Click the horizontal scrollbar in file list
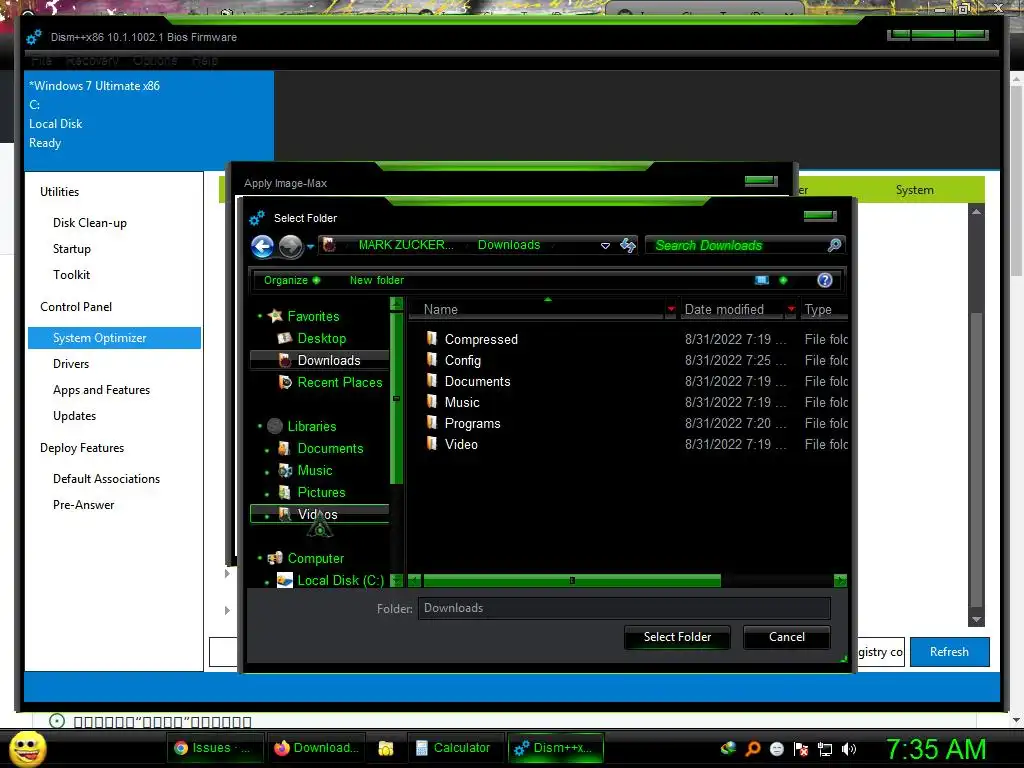Screen dimensions: 1024x768 pyautogui.click(x=571, y=581)
